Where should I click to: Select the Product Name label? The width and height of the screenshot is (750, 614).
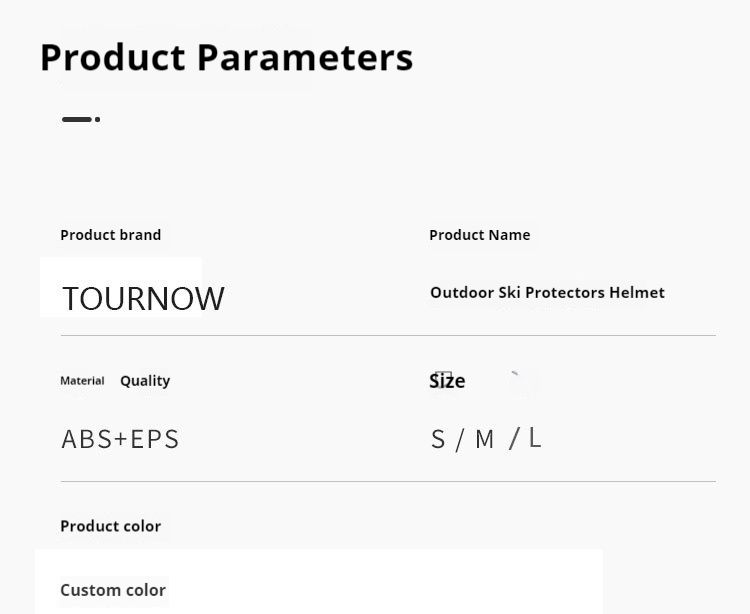(x=479, y=235)
